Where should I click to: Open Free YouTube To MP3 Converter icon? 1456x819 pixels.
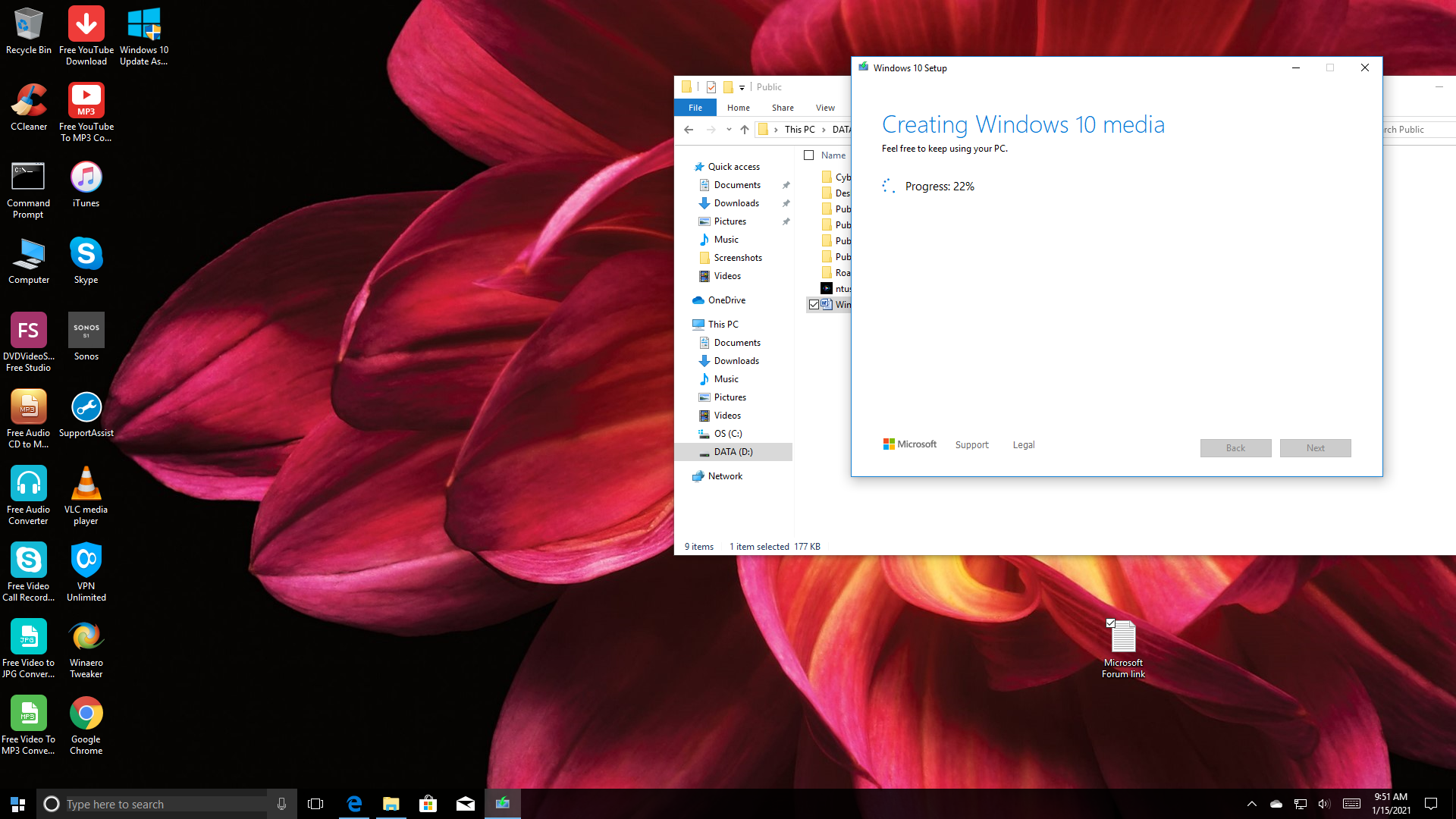coord(86,112)
